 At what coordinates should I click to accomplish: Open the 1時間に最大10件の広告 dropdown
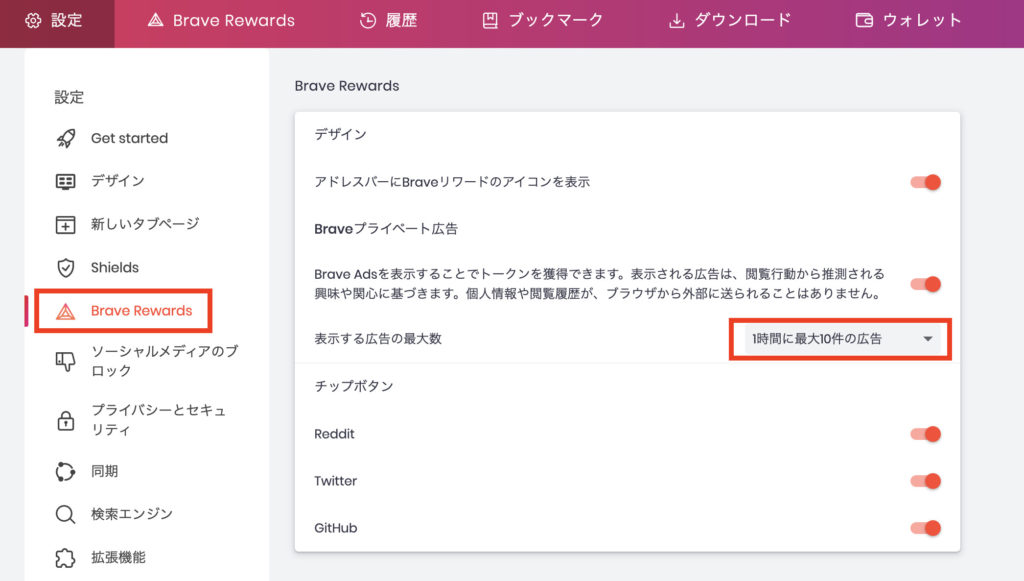pyautogui.click(x=842, y=339)
